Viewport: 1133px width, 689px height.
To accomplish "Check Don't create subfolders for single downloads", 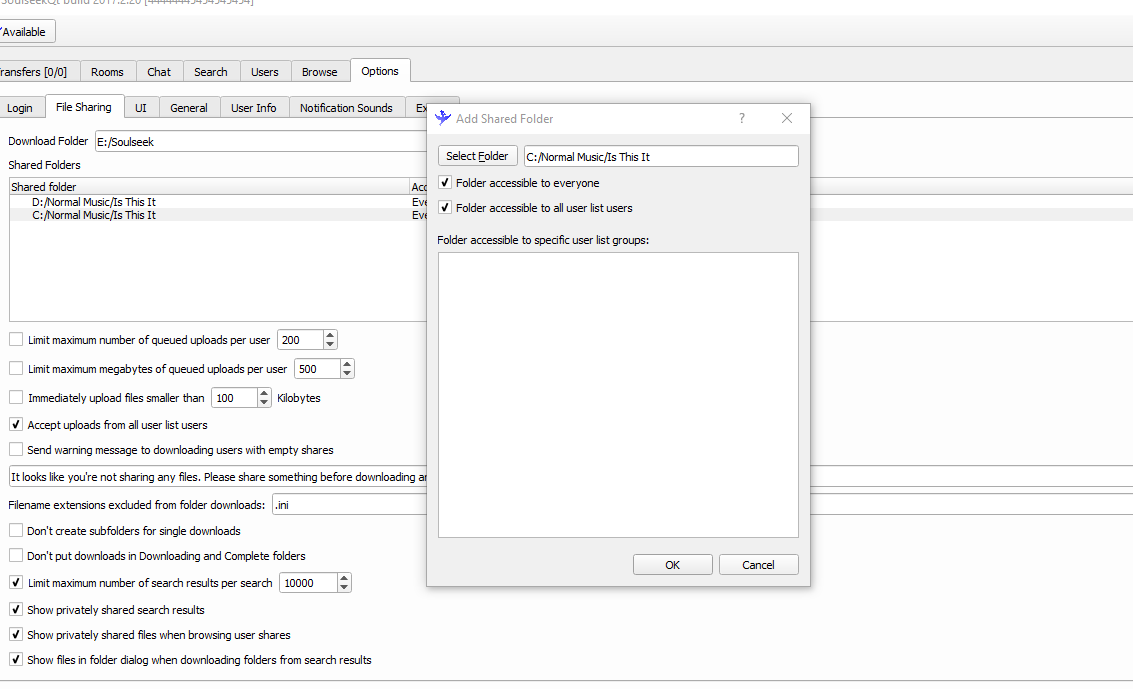I will pyautogui.click(x=16, y=530).
